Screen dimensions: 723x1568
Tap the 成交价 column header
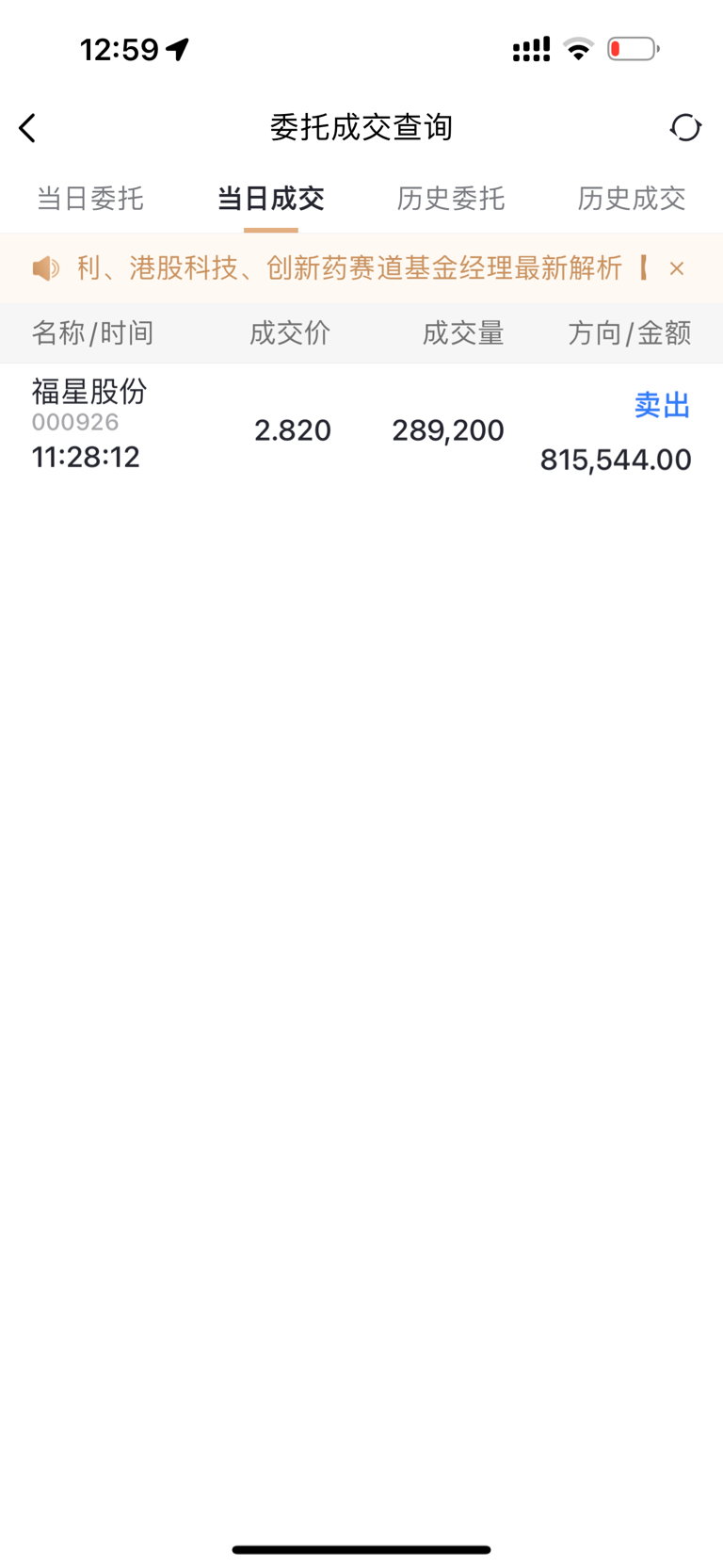[x=290, y=332]
